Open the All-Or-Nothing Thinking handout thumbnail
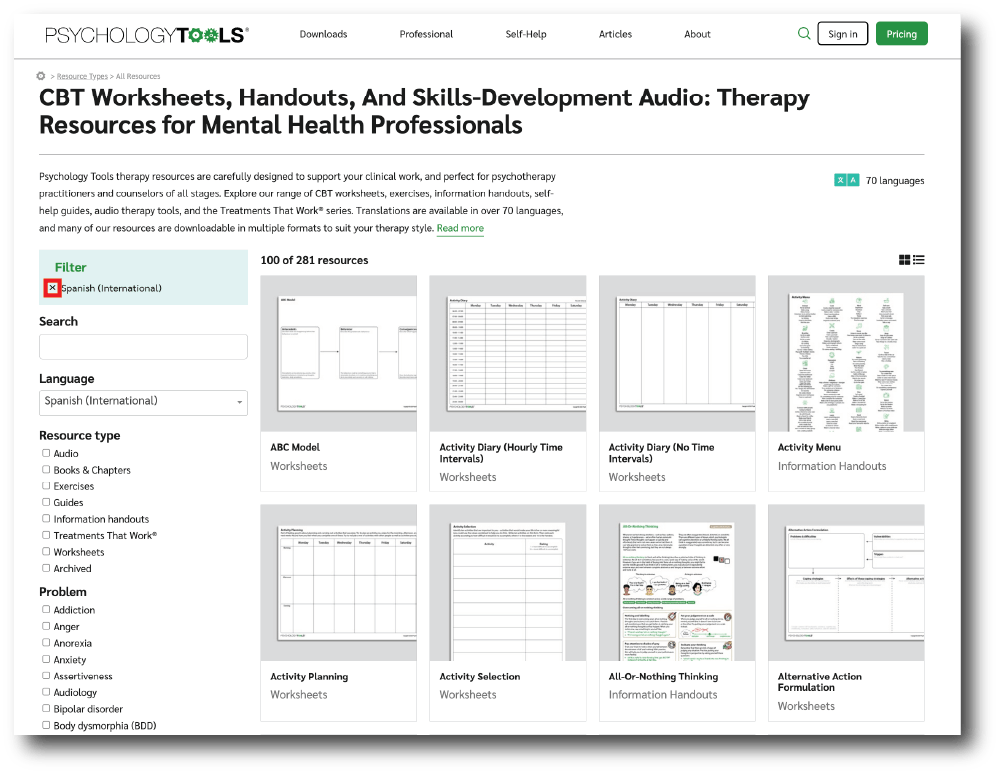 coord(677,582)
